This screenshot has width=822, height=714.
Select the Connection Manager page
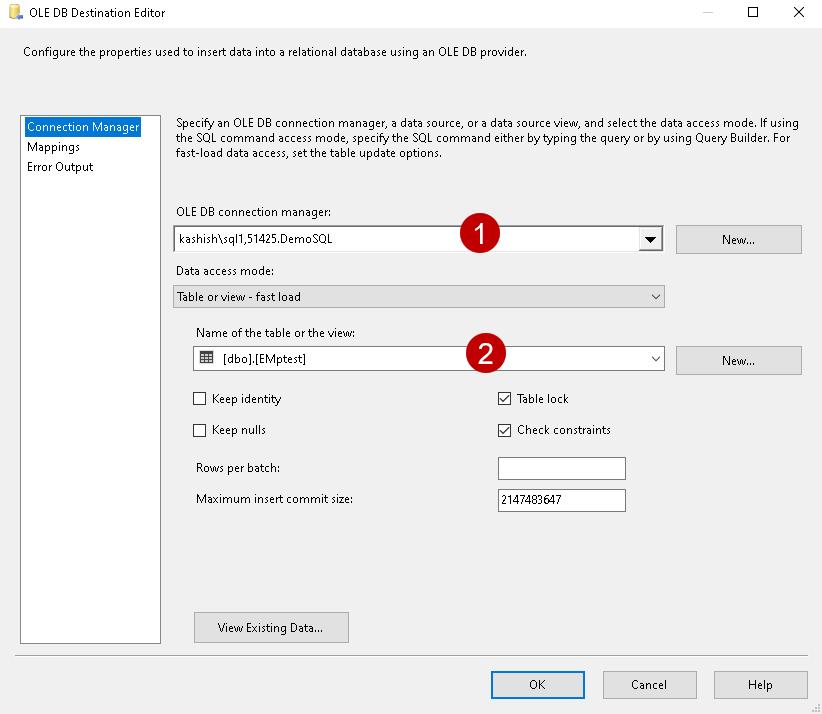[x=83, y=127]
